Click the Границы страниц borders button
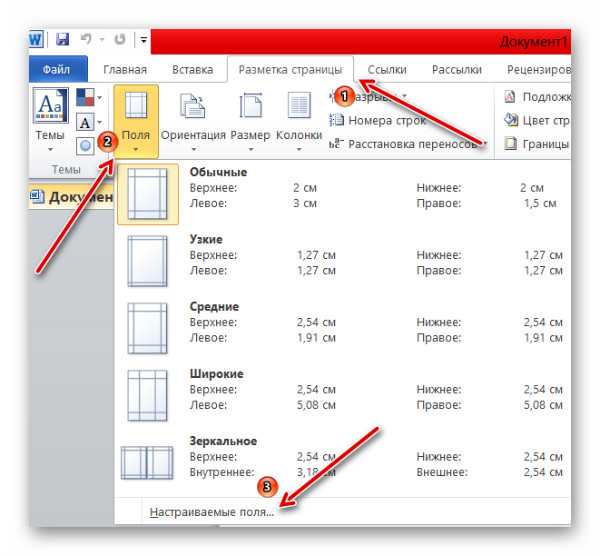Viewport: 600px width, 556px height. click(537, 144)
